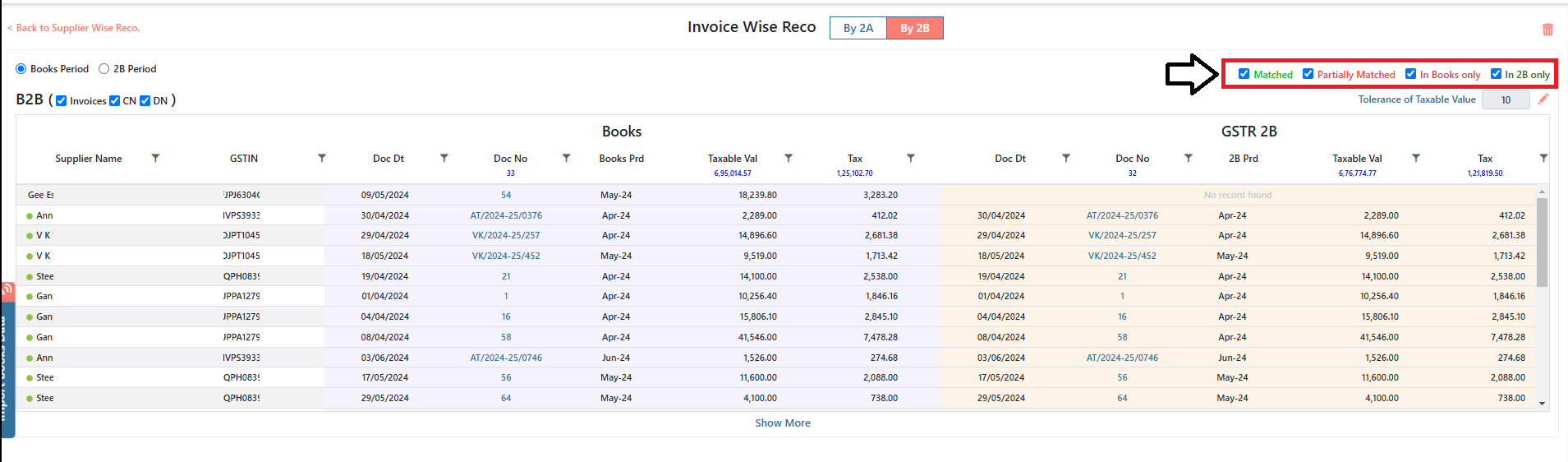This screenshot has height=462, width=1568.
Task: Click Books date 03/06/2024 cell
Action: point(385,358)
